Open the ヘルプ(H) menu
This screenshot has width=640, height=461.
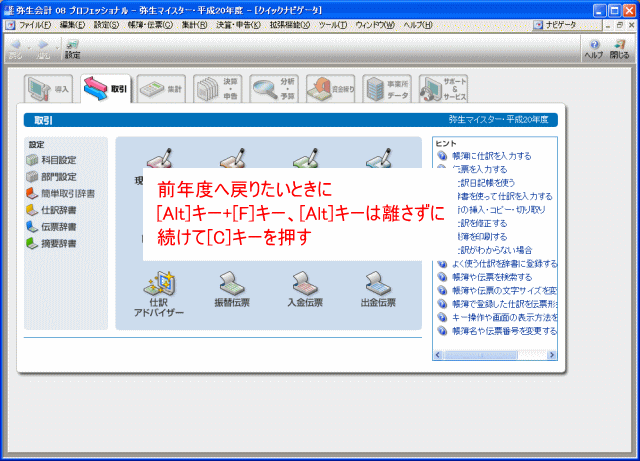(x=418, y=25)
